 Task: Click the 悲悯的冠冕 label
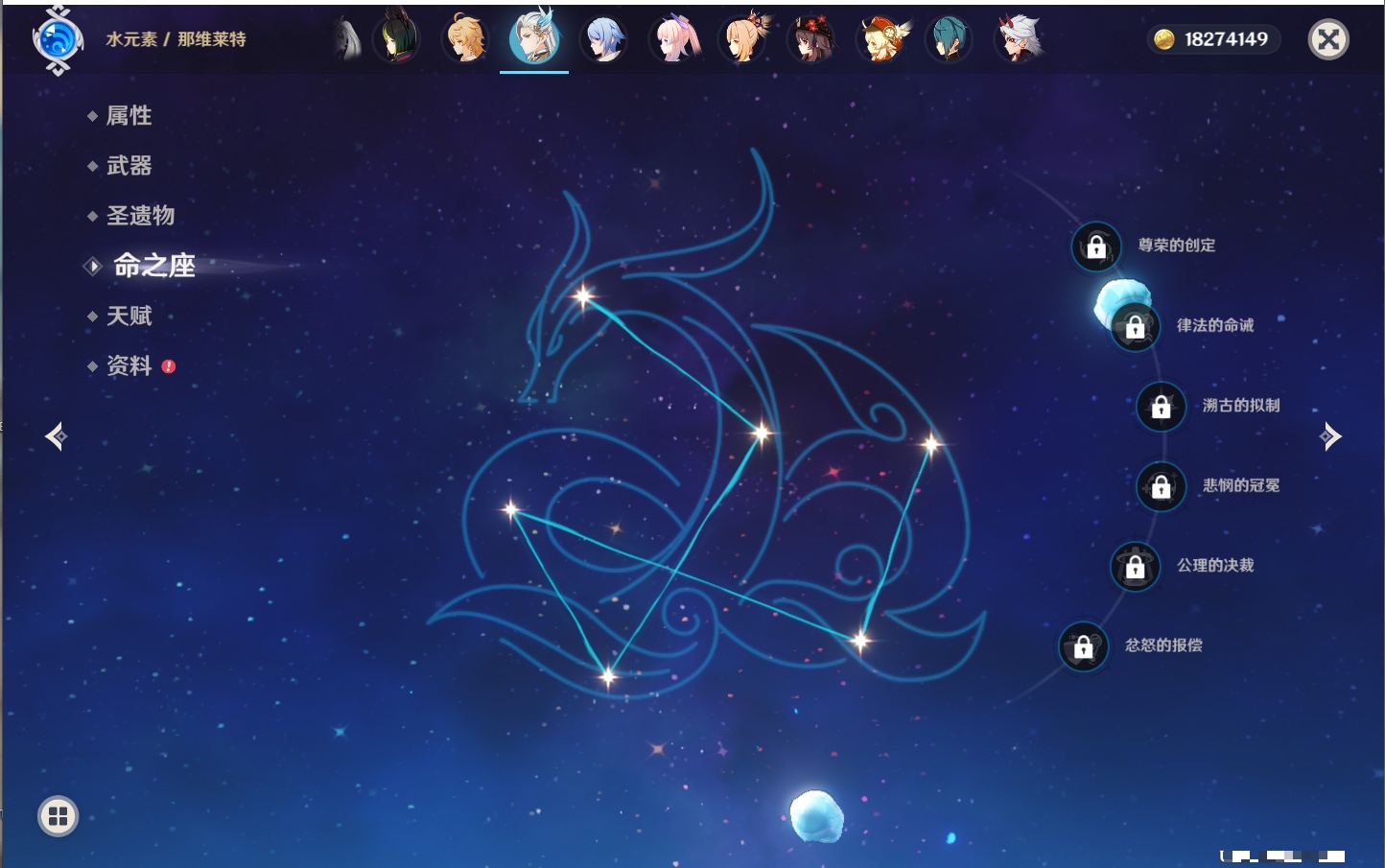coord(1241,485)
